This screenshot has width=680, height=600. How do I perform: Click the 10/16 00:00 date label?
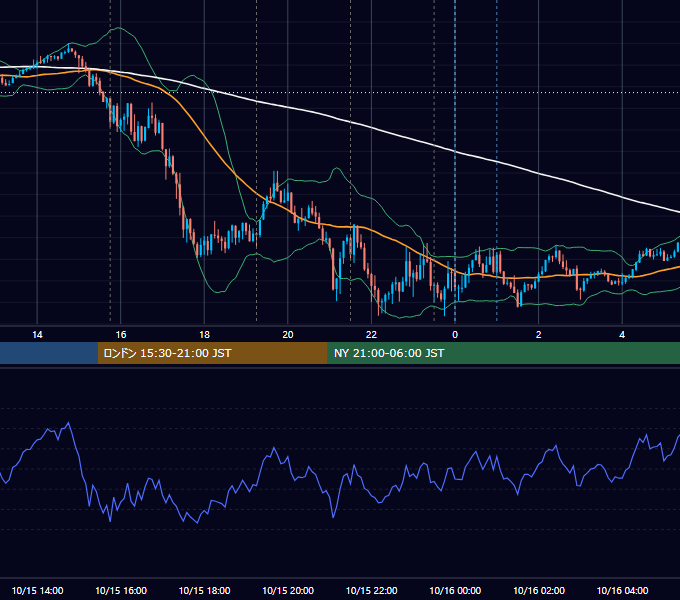tap(455, 590)
